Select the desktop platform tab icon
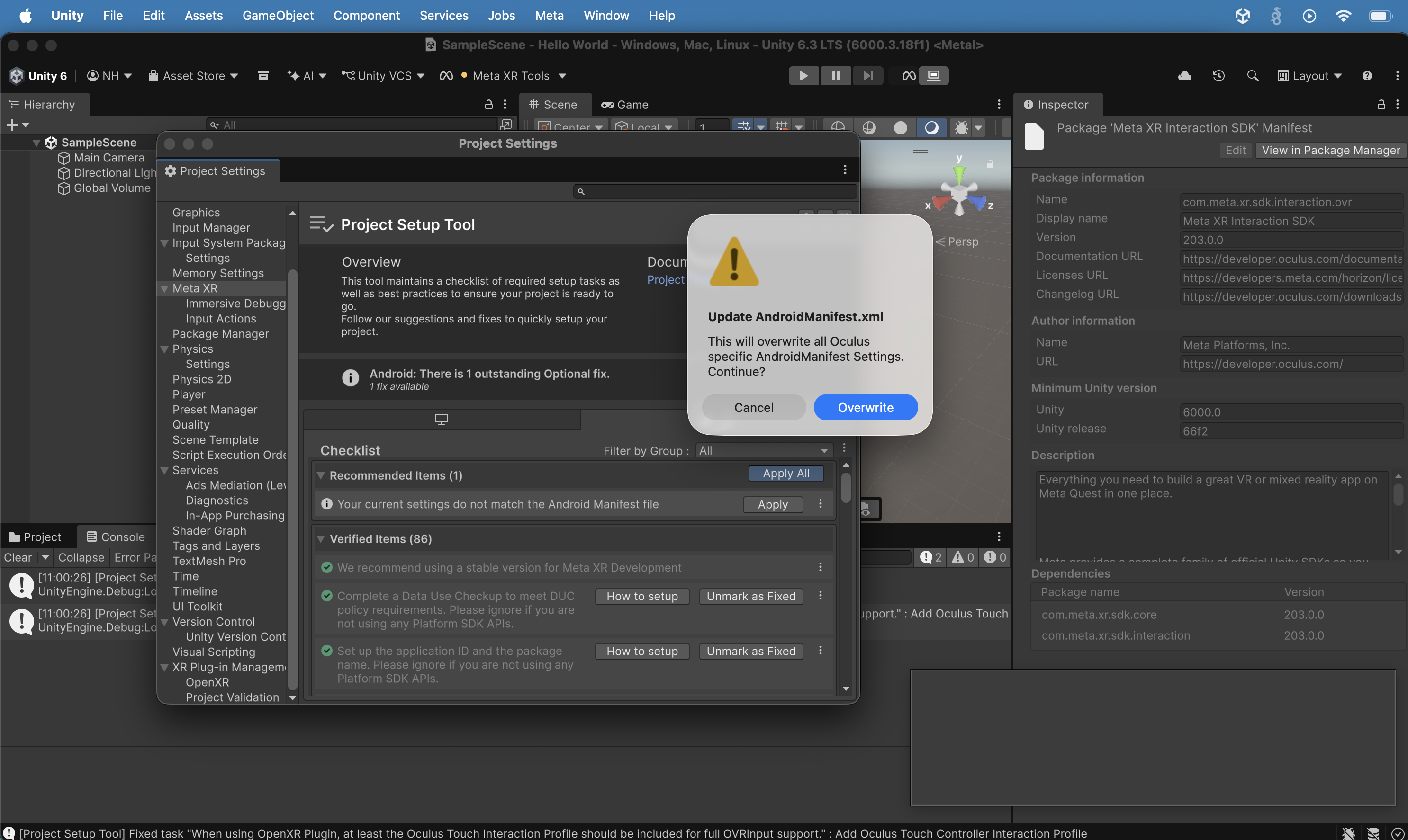Image resolution: width=1408 pixels, height=840 pixels. coord(441,420)
